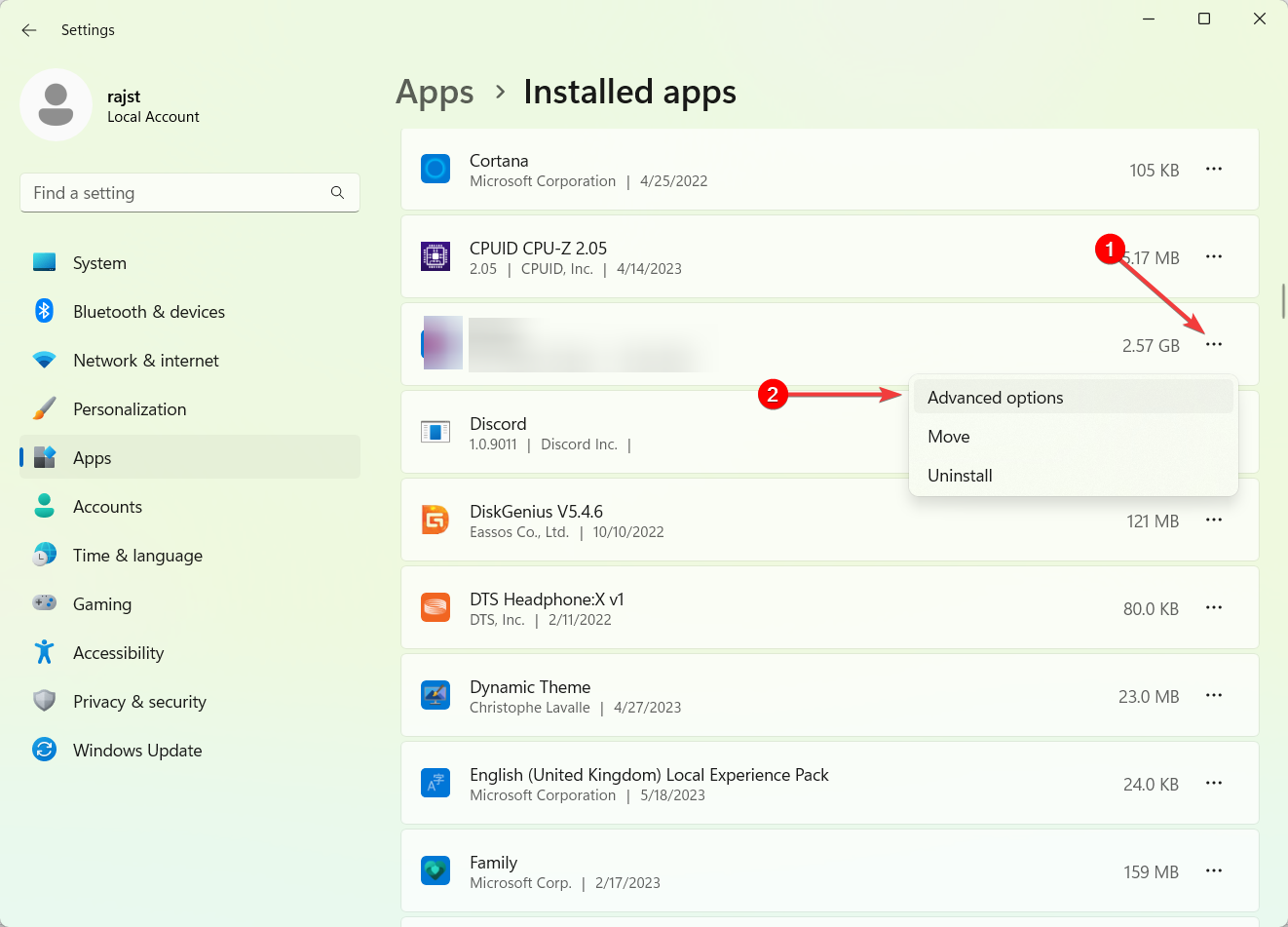Open Bluetooth & devices settings
The image size is (1288, 927).
pyautogui.click(x=148, y=312)
